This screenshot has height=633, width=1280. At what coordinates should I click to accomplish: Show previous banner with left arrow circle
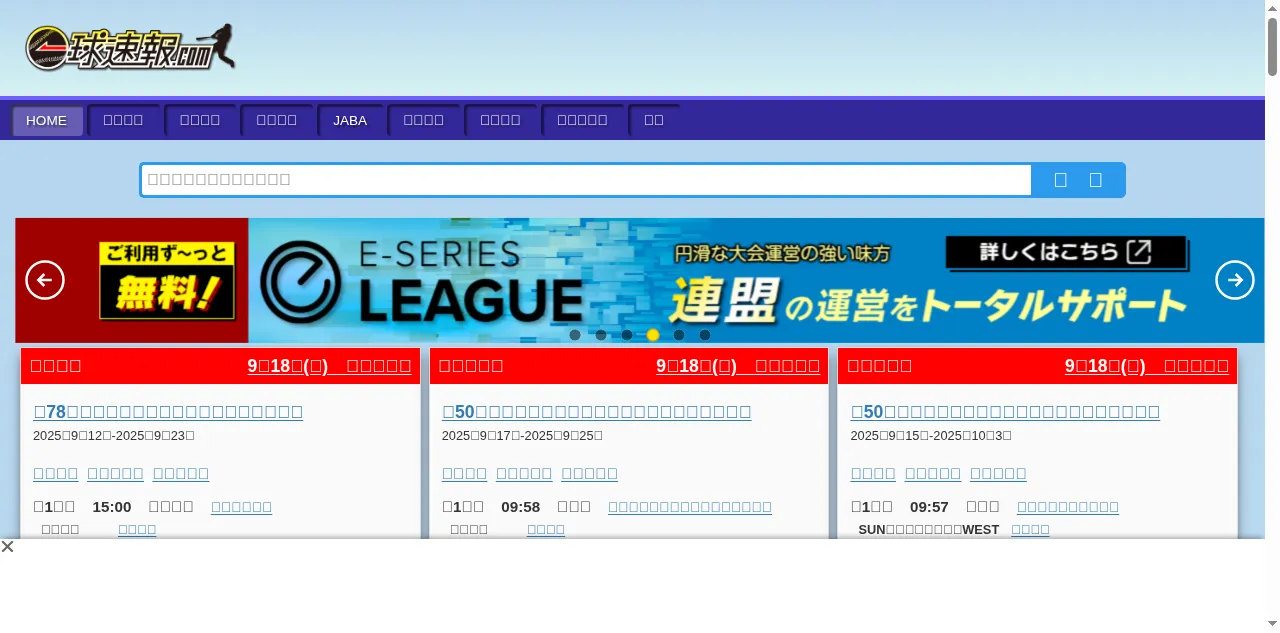click(45, 280)
